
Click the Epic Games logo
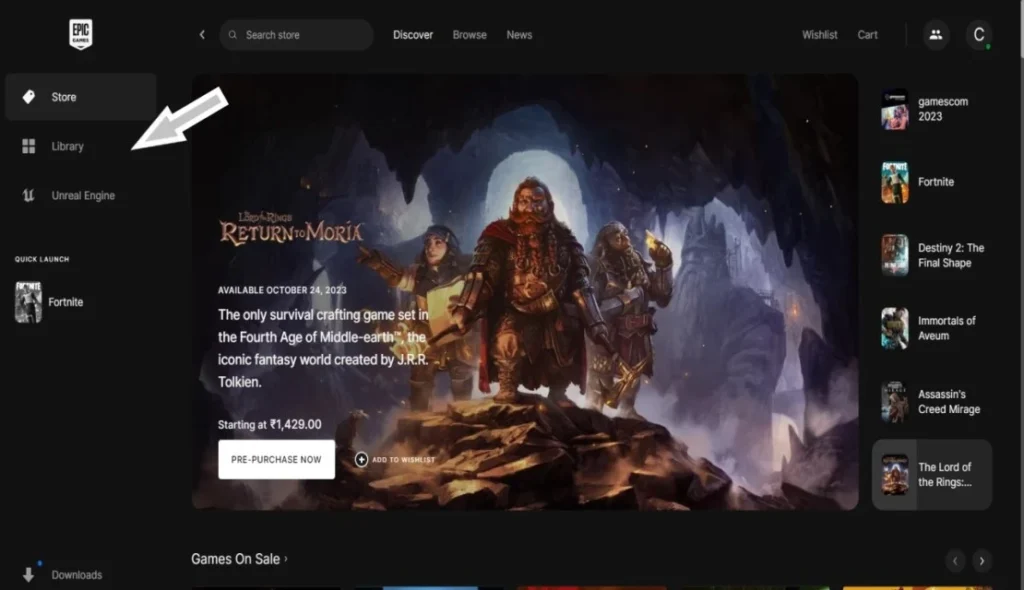[x=80, y=34]
